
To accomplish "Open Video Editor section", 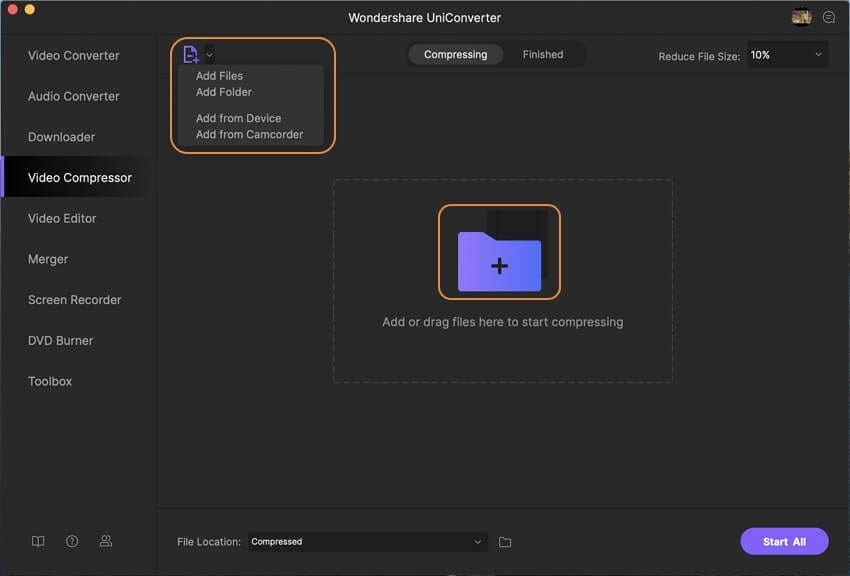I will pyautogui.click(x=62, y=218).
